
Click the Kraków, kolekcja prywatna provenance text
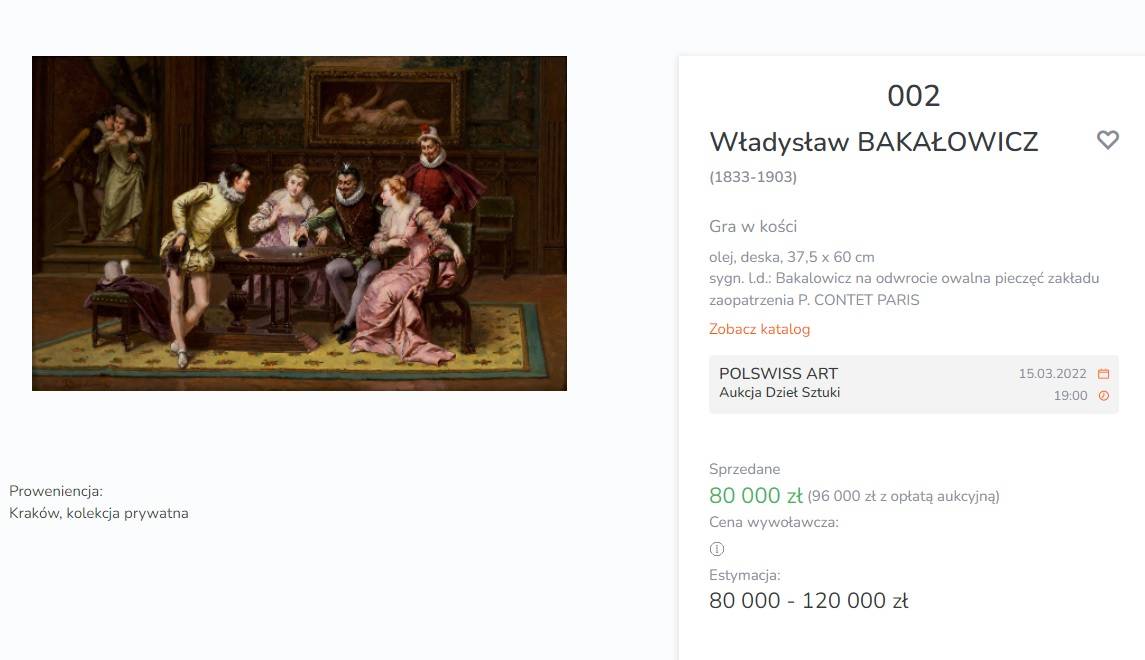point(98,514)
